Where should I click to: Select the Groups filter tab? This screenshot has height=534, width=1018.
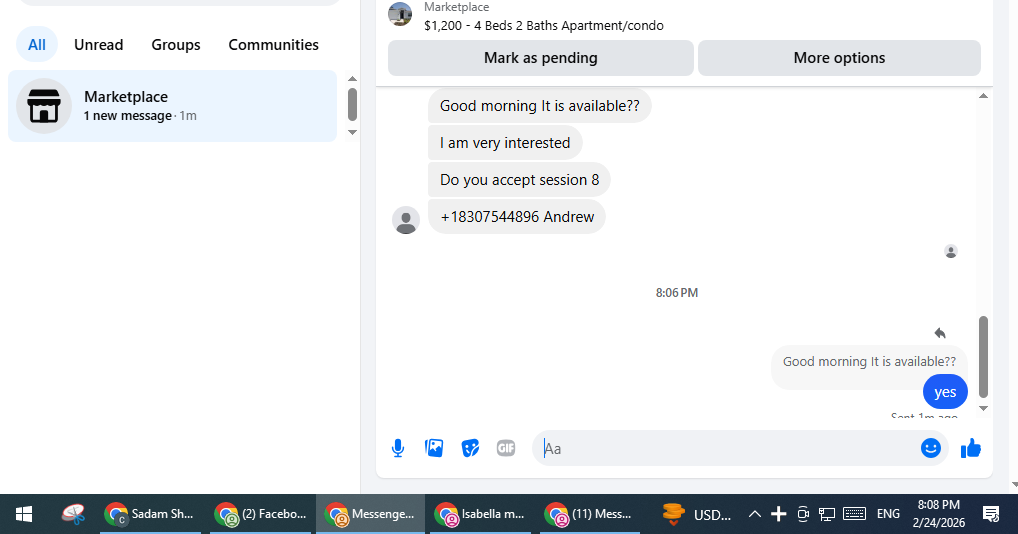(x=176, y=45)
